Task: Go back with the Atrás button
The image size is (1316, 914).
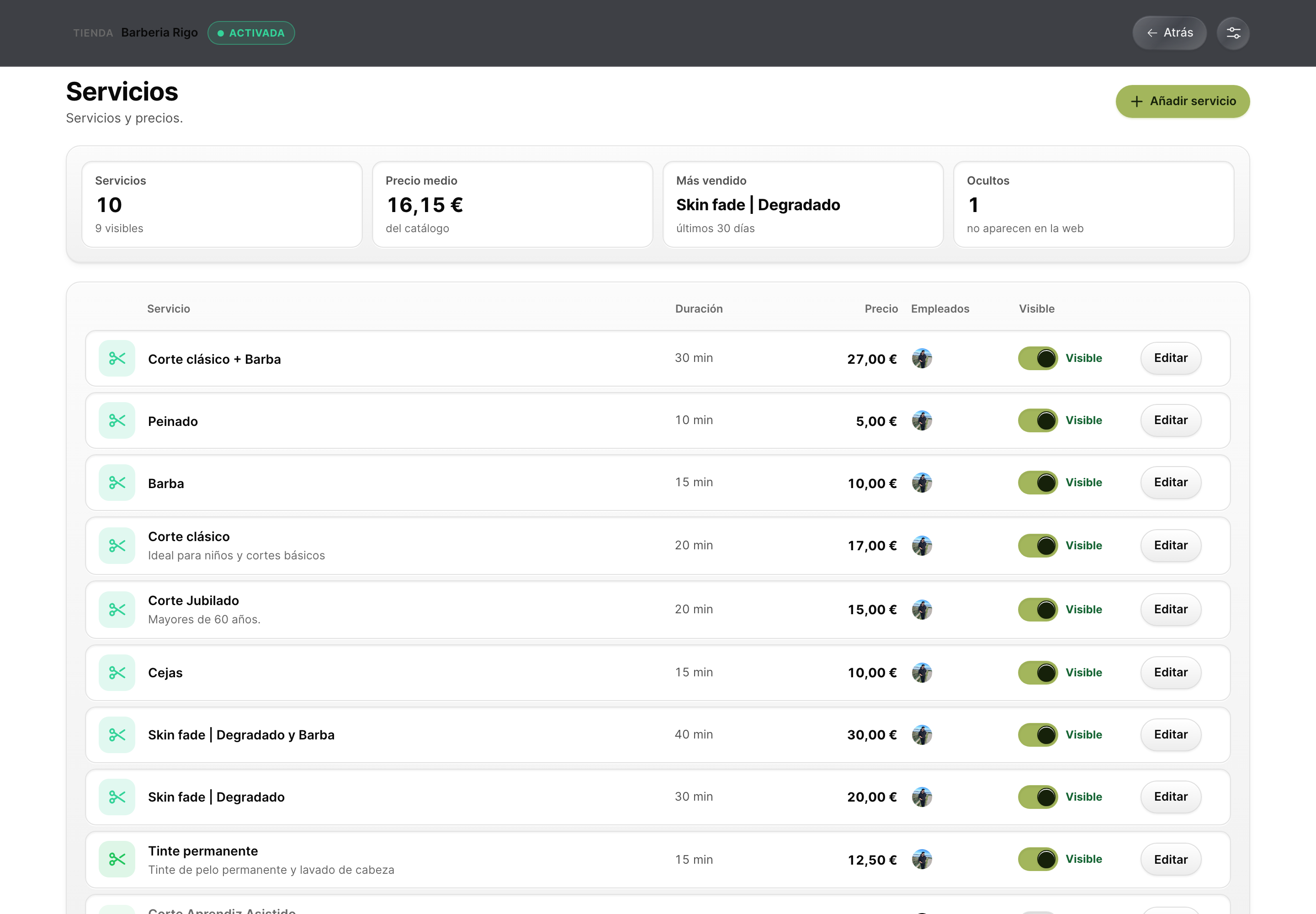Action: (x=1169, y=33)
